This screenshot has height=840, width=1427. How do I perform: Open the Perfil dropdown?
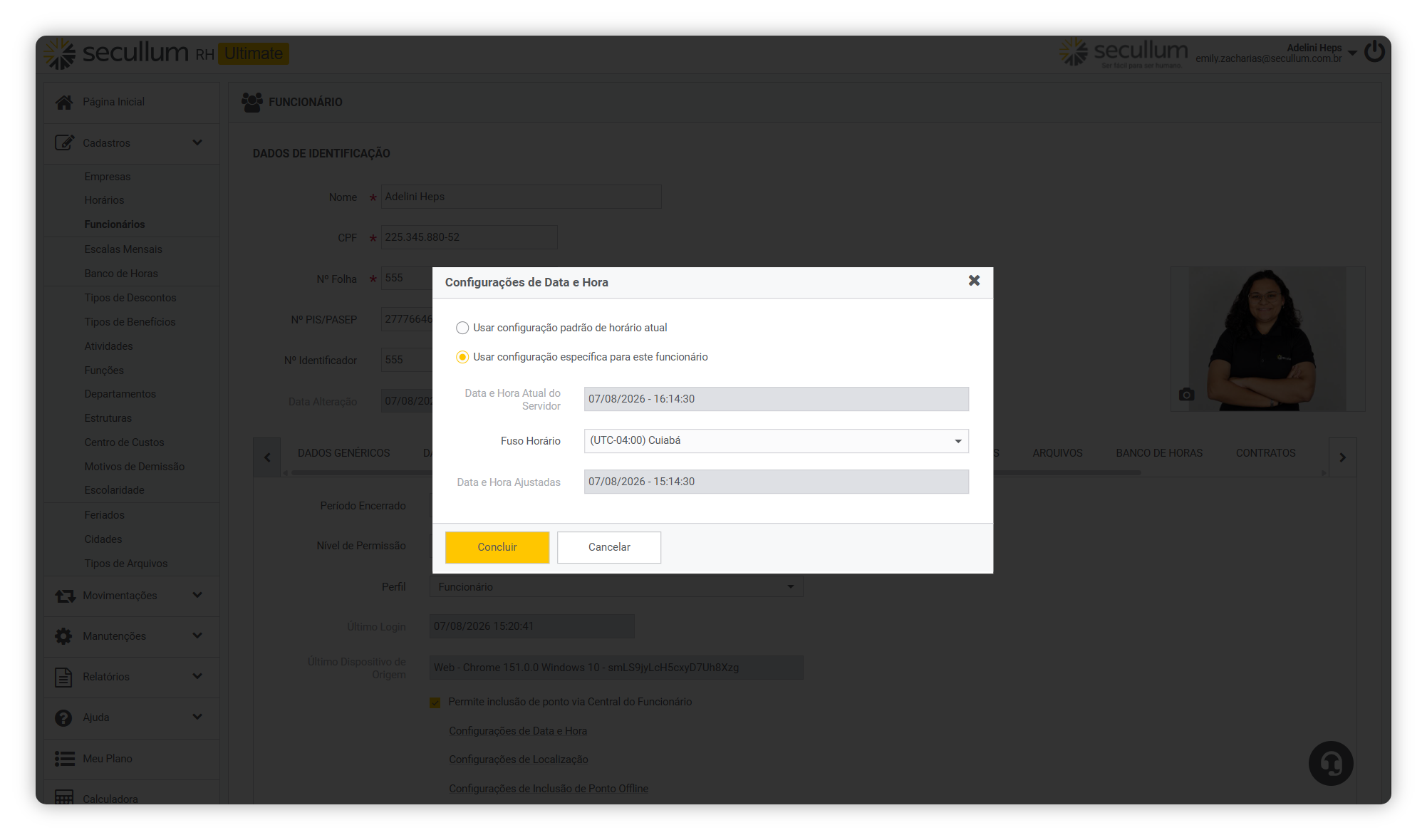pos(616,586)
